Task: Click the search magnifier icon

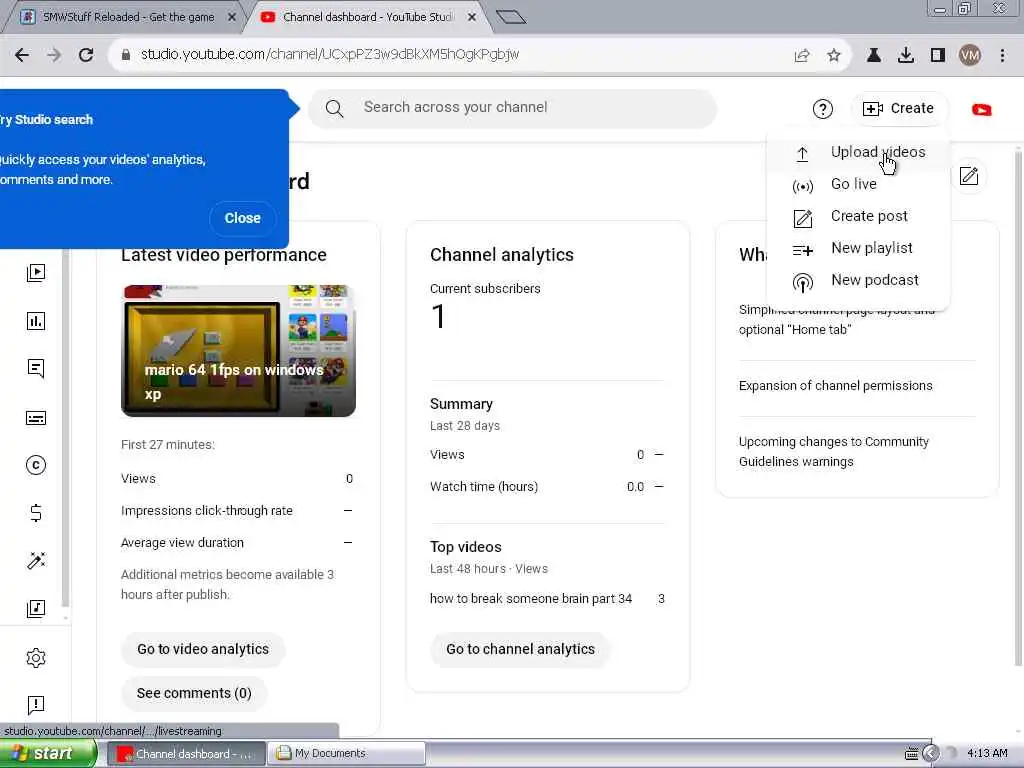Action: 334,108
